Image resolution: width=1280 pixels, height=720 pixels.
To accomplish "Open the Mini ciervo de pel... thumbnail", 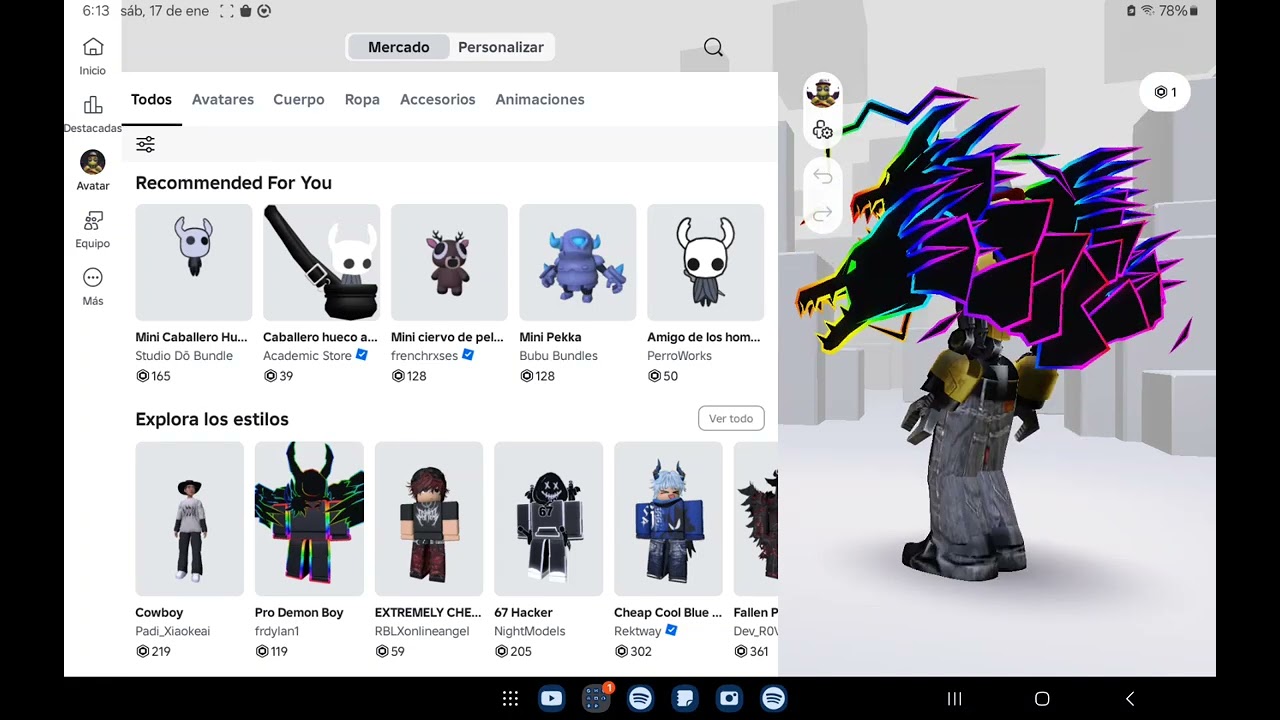I will pos(449,262).
